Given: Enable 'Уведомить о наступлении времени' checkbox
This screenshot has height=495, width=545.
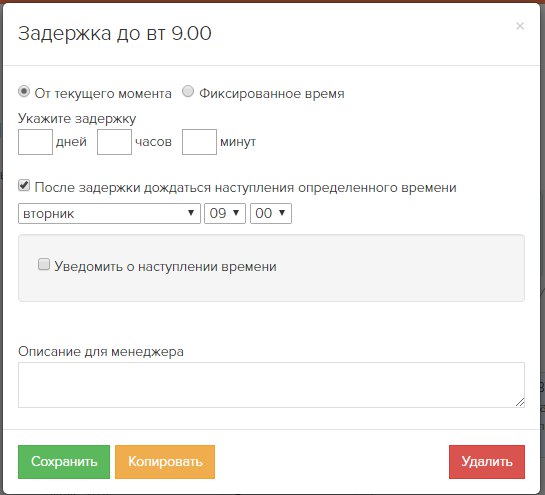Looking at the screenshot, I should tap(44, 265).
